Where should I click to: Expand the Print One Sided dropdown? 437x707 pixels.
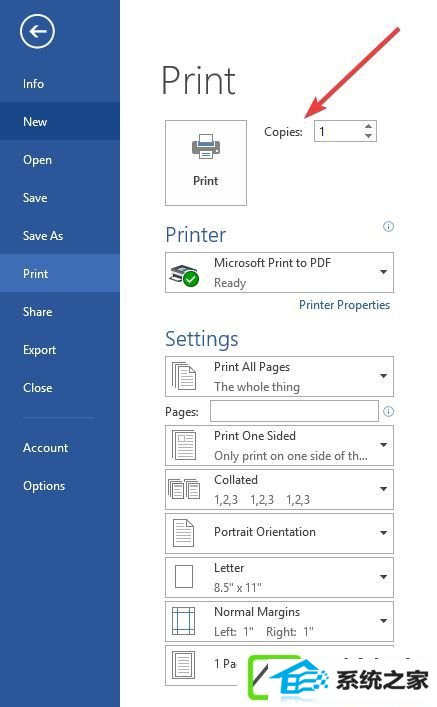pos(279,445)
